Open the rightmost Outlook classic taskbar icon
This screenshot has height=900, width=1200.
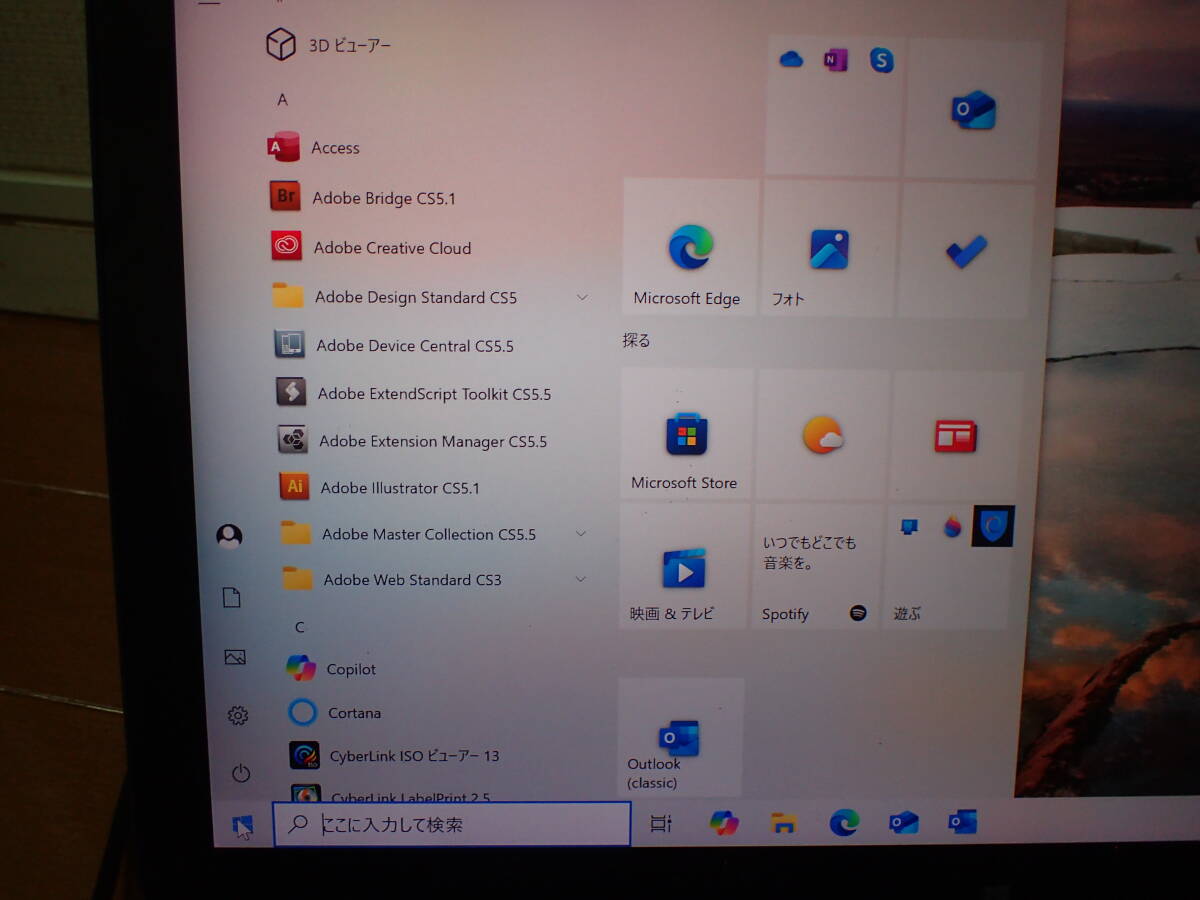click(962, 822)
